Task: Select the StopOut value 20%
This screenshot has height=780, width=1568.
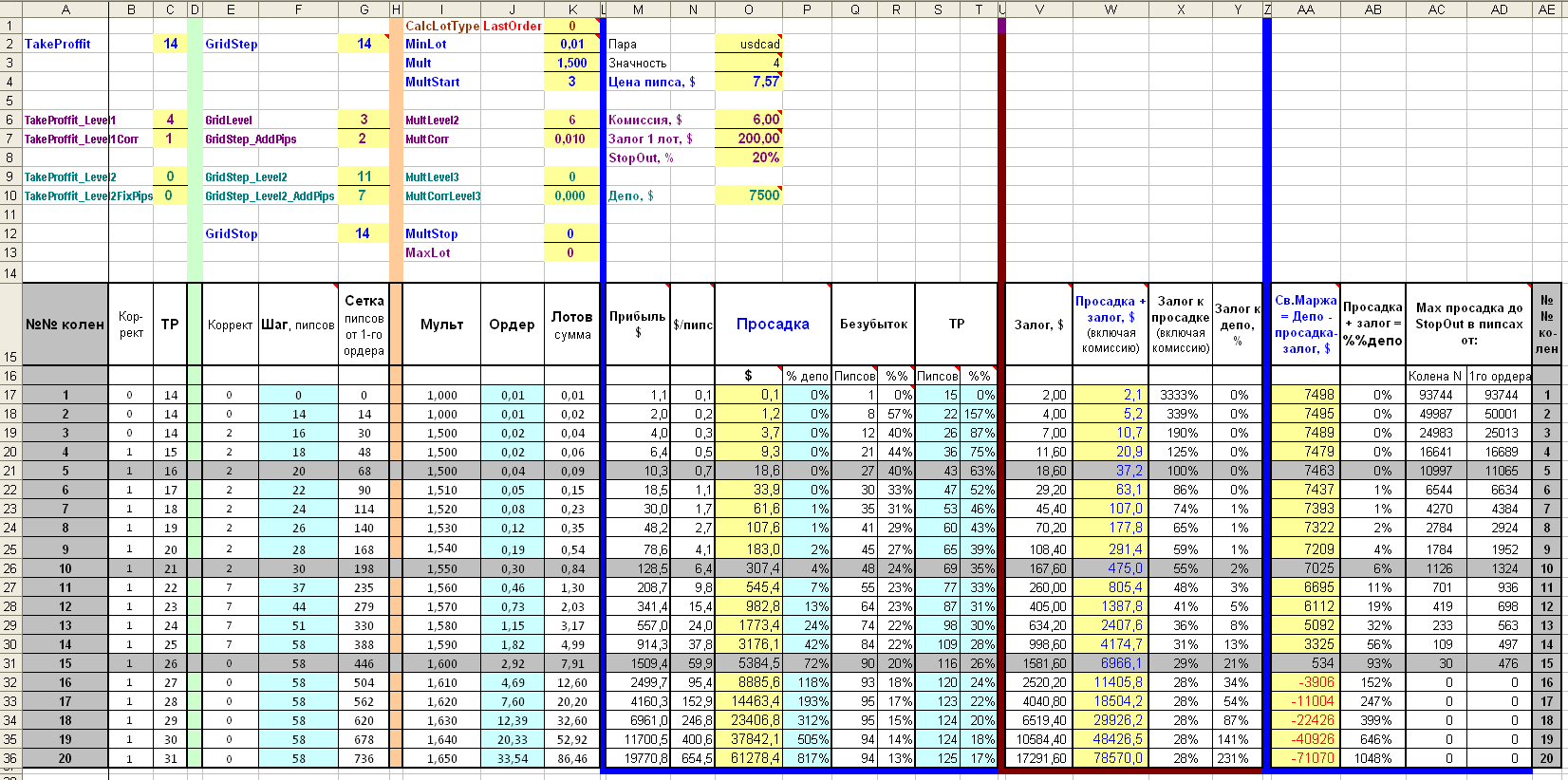Action: point(748,158)
